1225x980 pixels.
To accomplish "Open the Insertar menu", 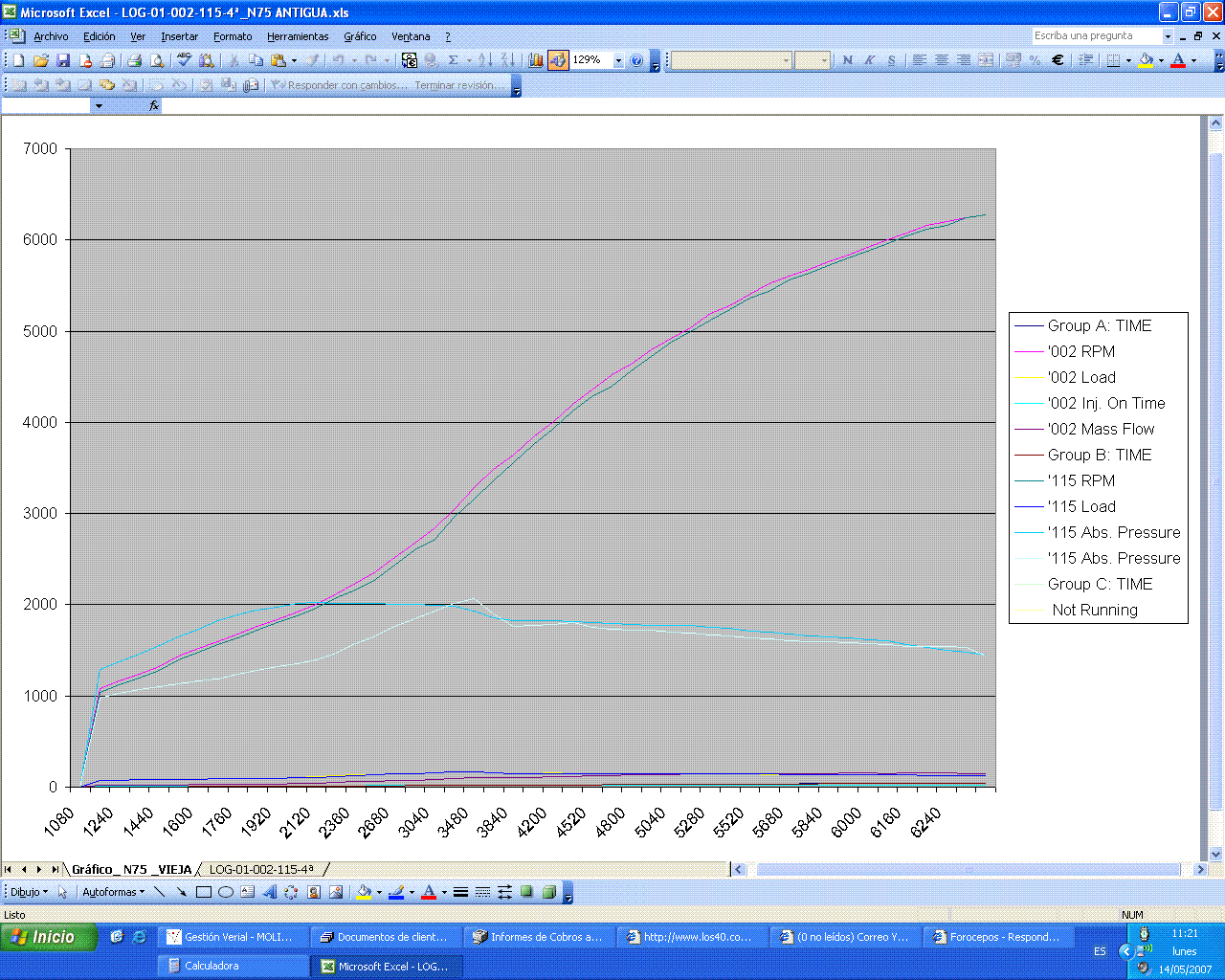I will pyautogui.click(x=179, y=36).
